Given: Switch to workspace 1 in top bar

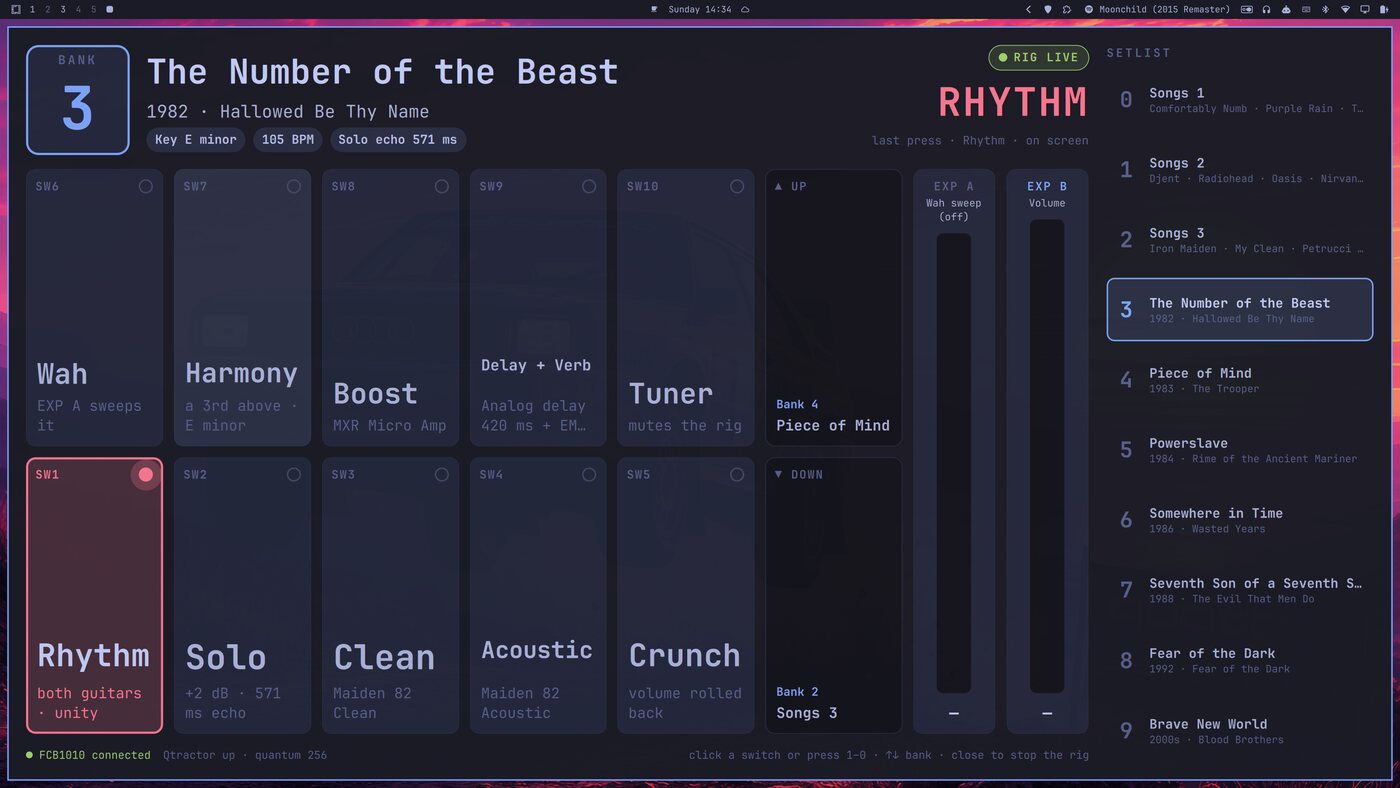Looking at the screenshot, I should [32, 9].
